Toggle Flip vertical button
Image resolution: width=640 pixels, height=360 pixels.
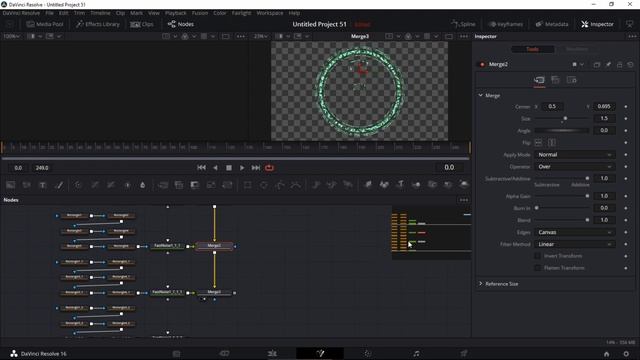point(552,142)
